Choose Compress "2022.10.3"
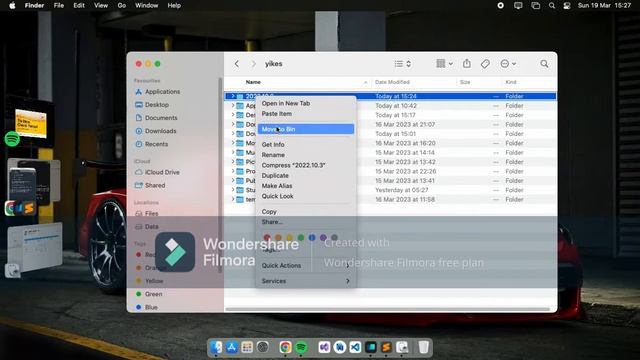Image resolution: width=640 pixels, height=360 pixels. tap(306, 165)
